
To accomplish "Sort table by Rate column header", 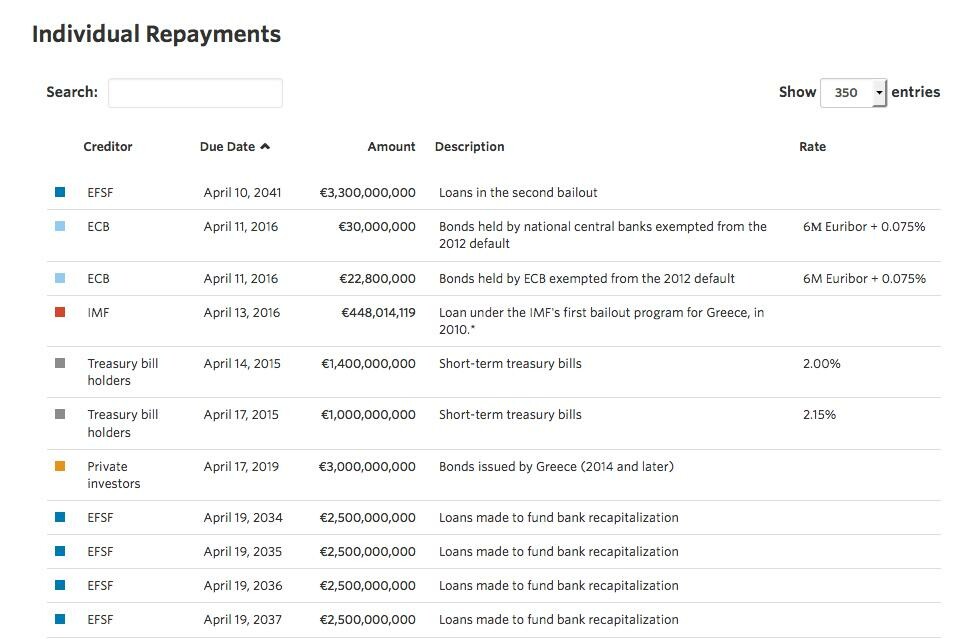I will tap(813, 147).
